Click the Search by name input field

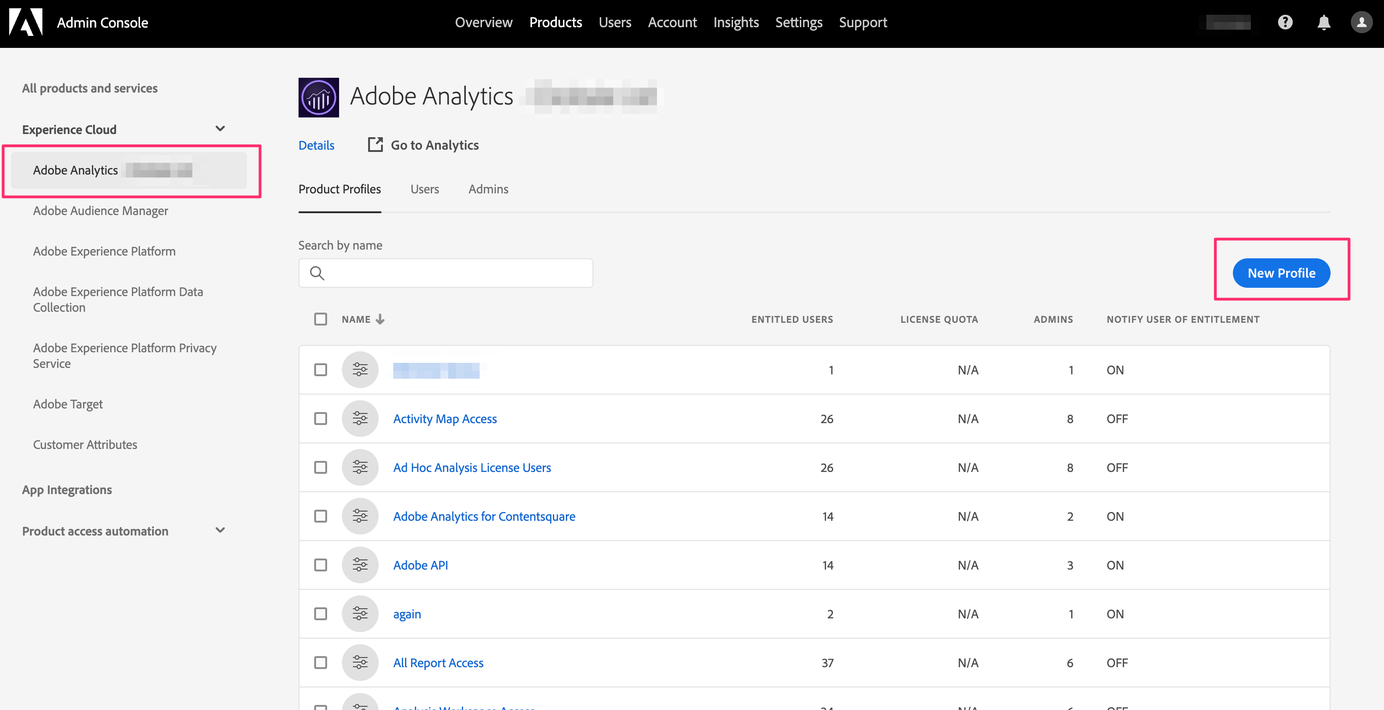click(x=446, y=273)
